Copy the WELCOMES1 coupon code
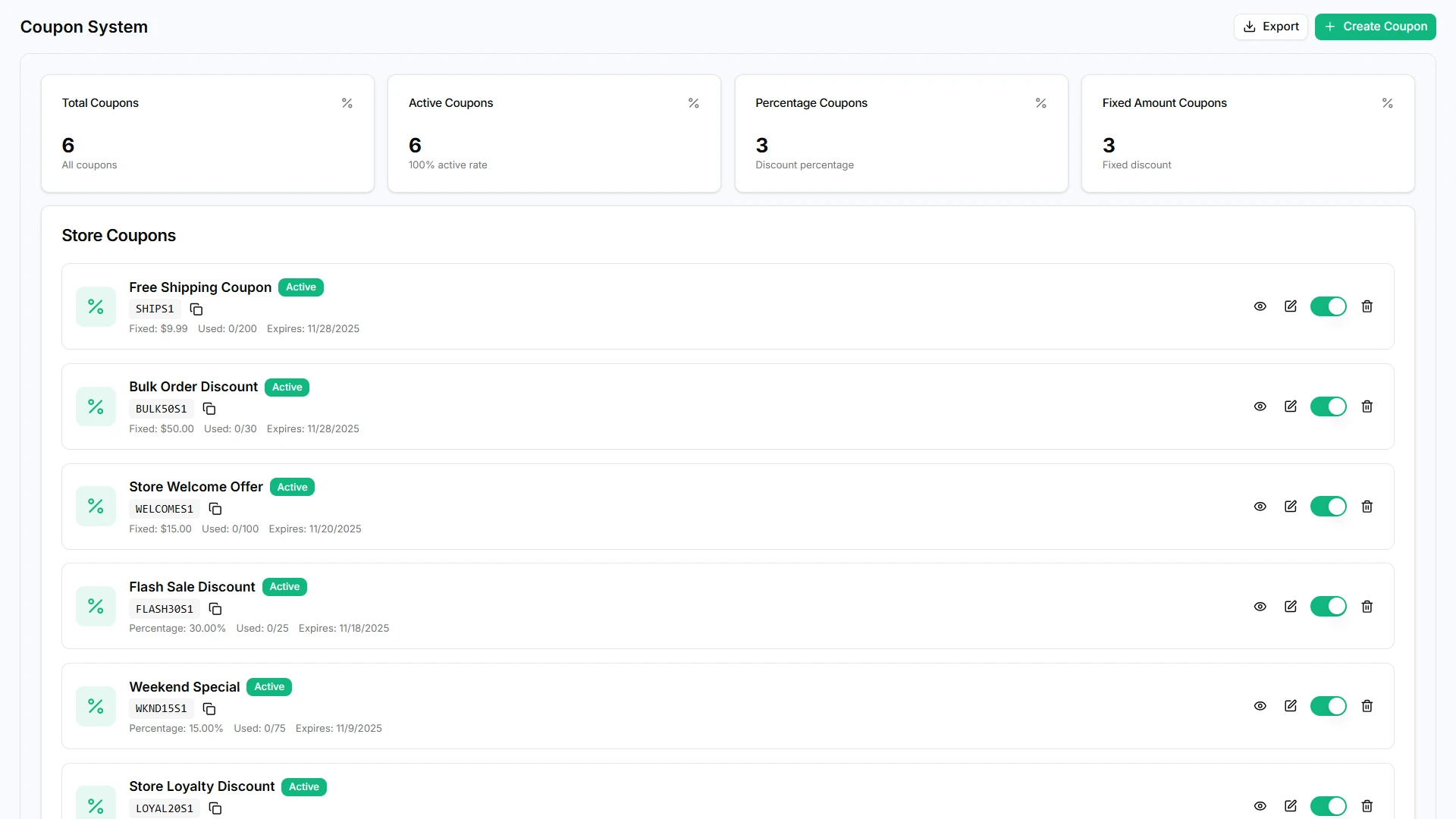Image resolution: width=1456 pixels, height=819 pixels. coord(215,509)
